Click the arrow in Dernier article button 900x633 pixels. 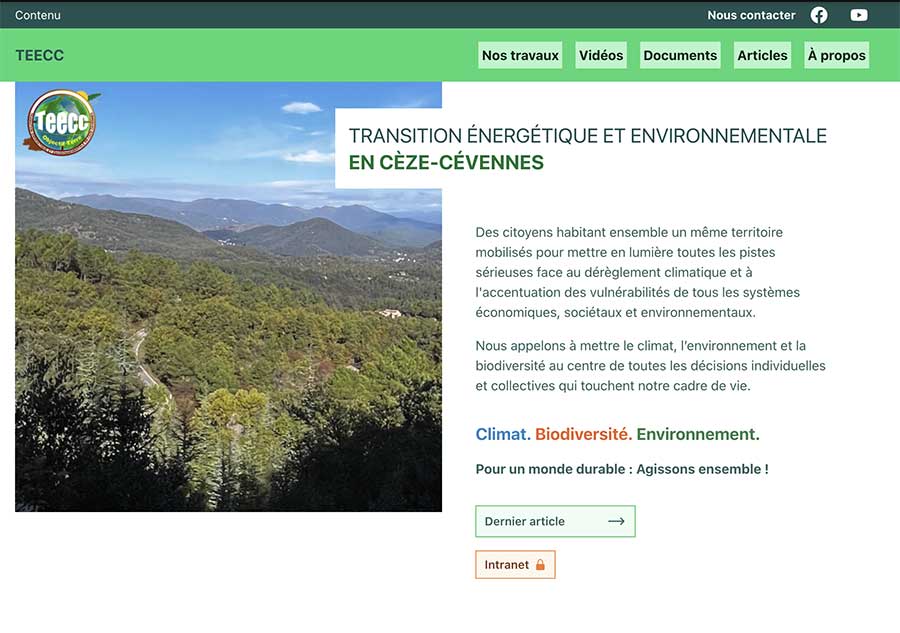(616, 521)
